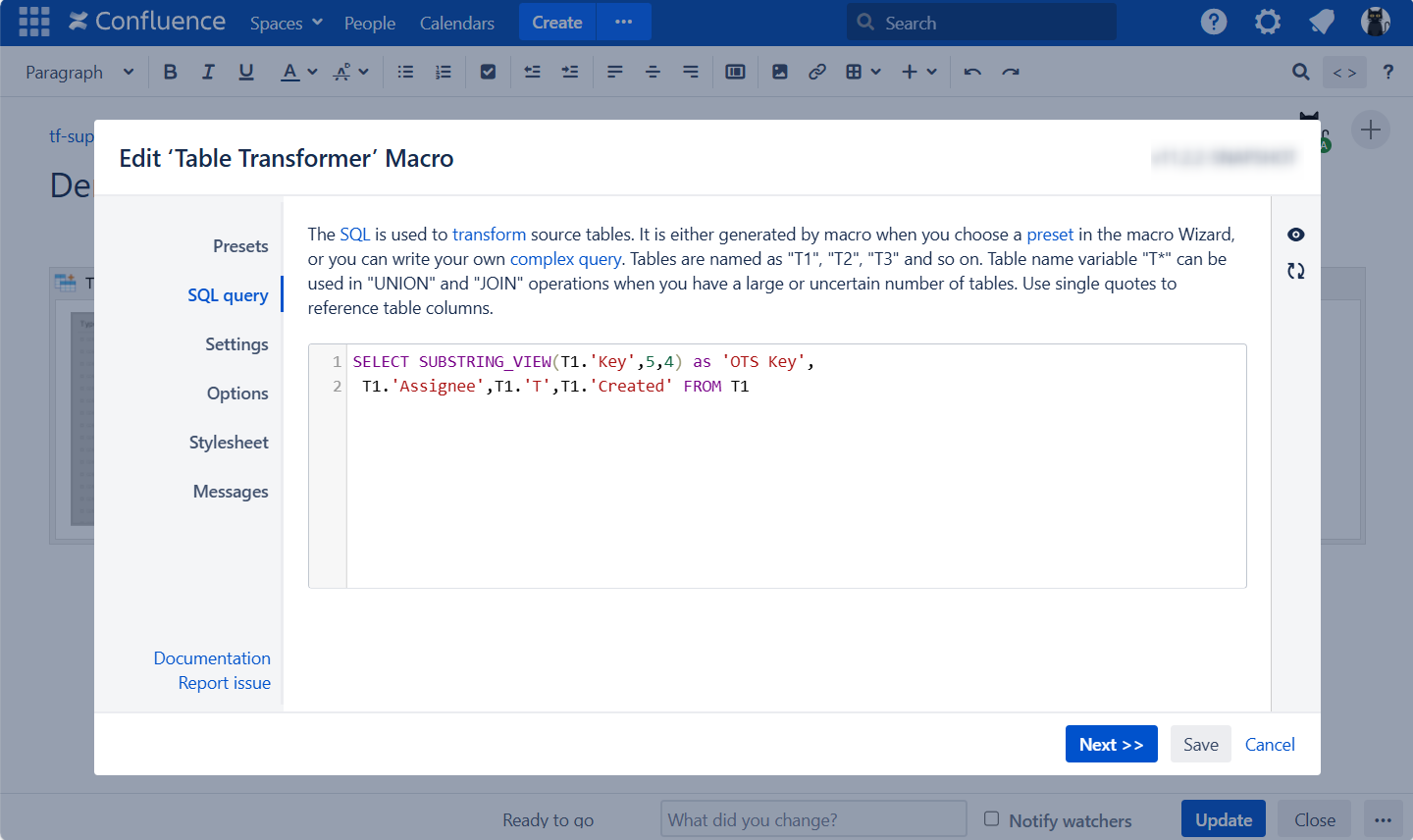Screen dimensions: 1413x840
Task: Align text right
Action: pos(691,72)
